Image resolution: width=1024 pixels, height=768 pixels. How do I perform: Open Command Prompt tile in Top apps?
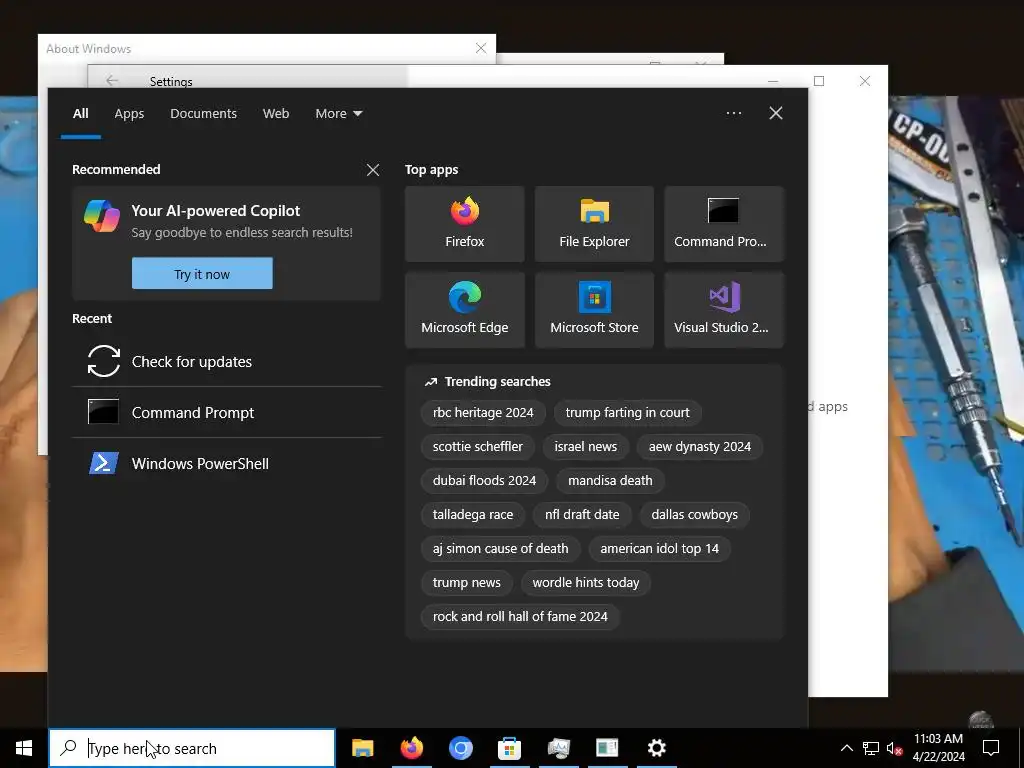[724, 224]
